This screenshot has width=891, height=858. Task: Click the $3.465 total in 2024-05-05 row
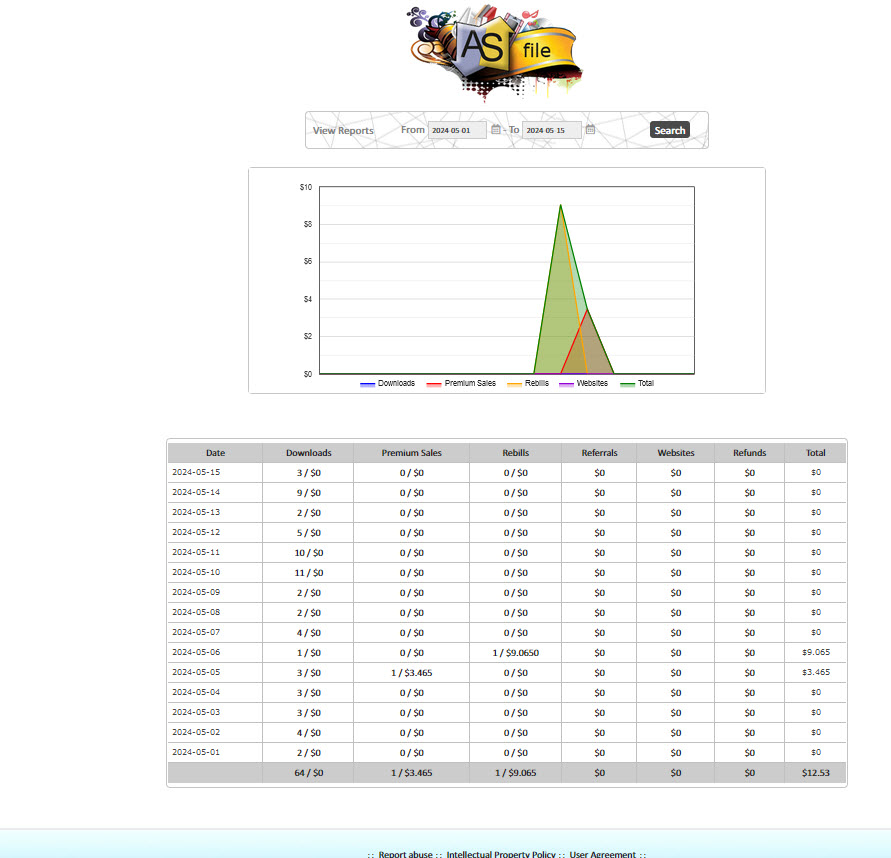(x=816, y=672)
